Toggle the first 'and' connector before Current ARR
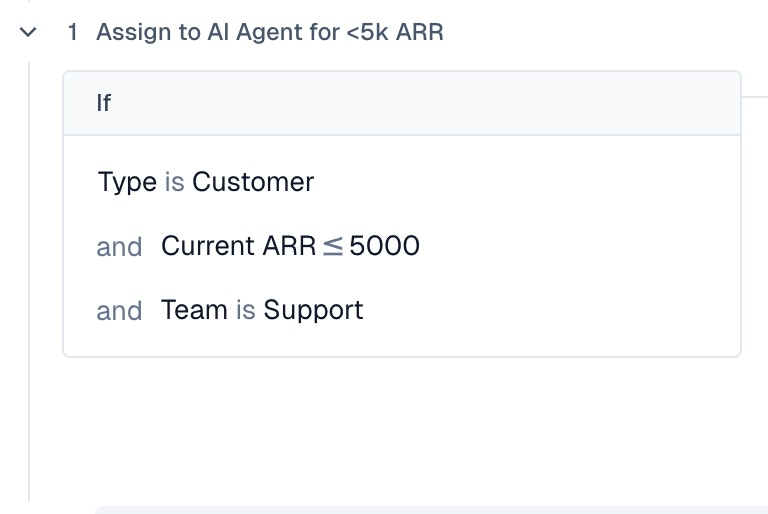 click(119, 246)
